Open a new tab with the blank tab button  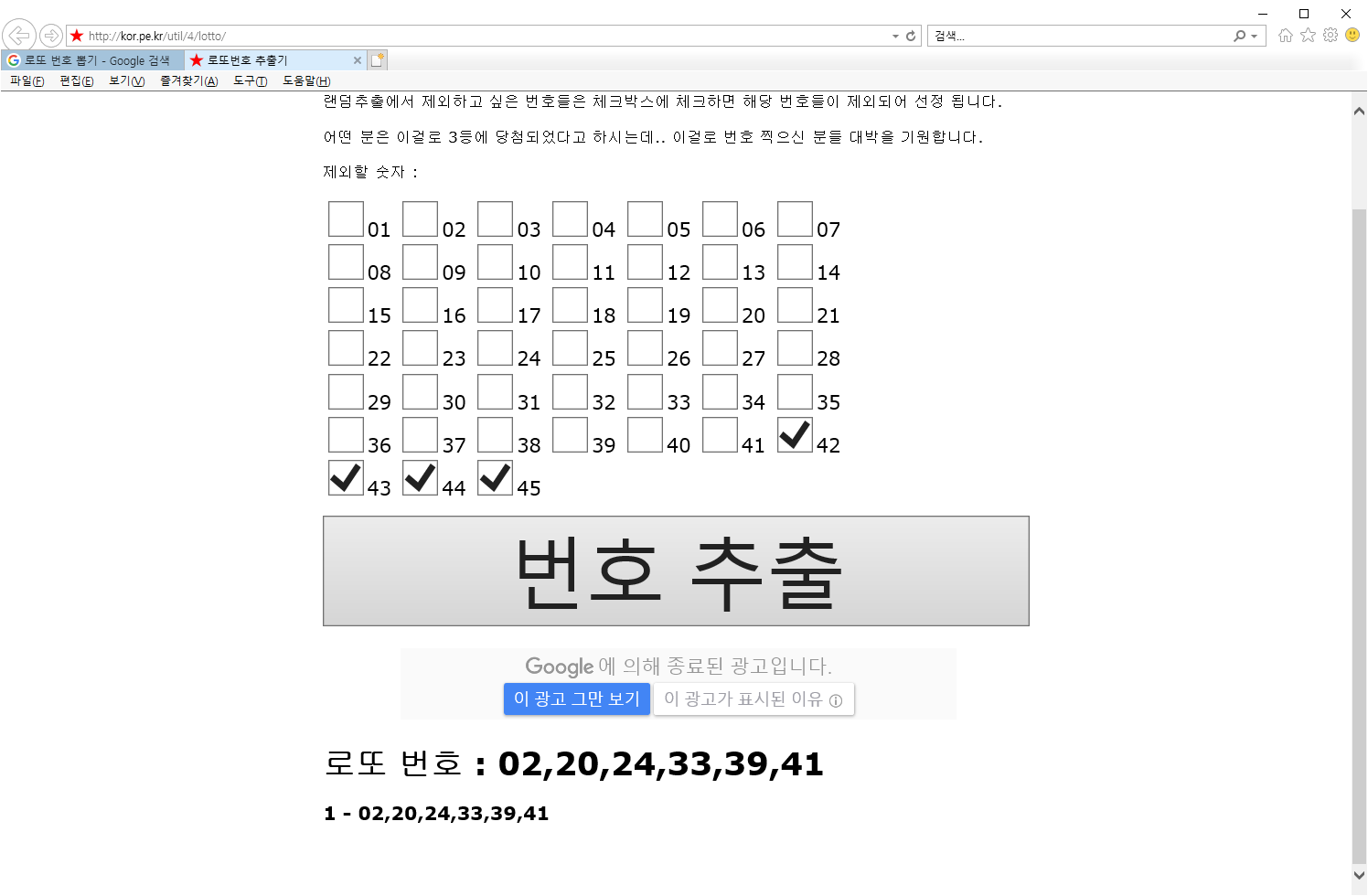pyautogui.click(x=377, y=60)
